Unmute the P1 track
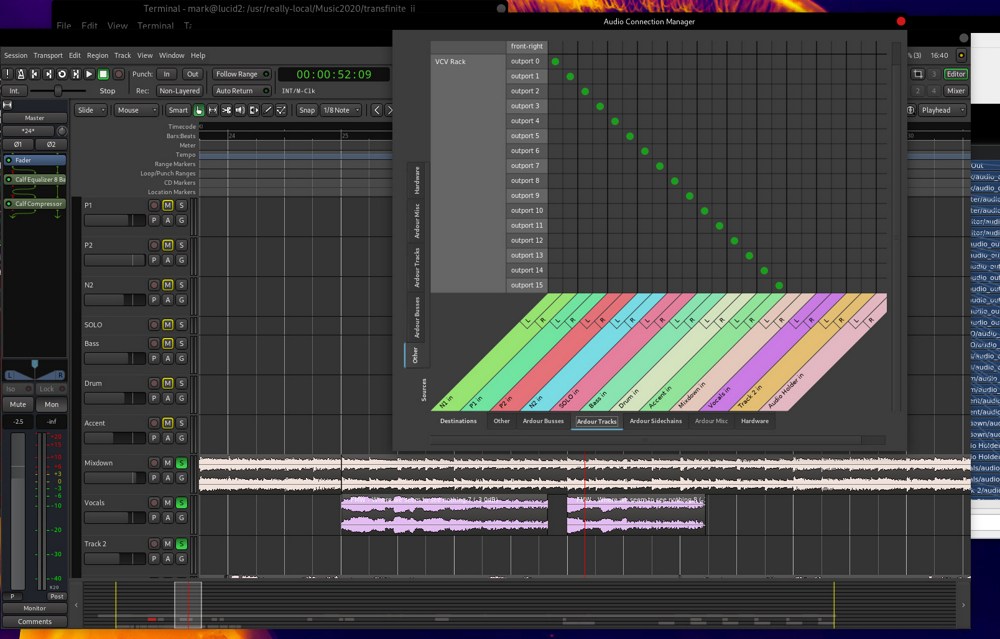1000x639 pixels. point(168,205)
